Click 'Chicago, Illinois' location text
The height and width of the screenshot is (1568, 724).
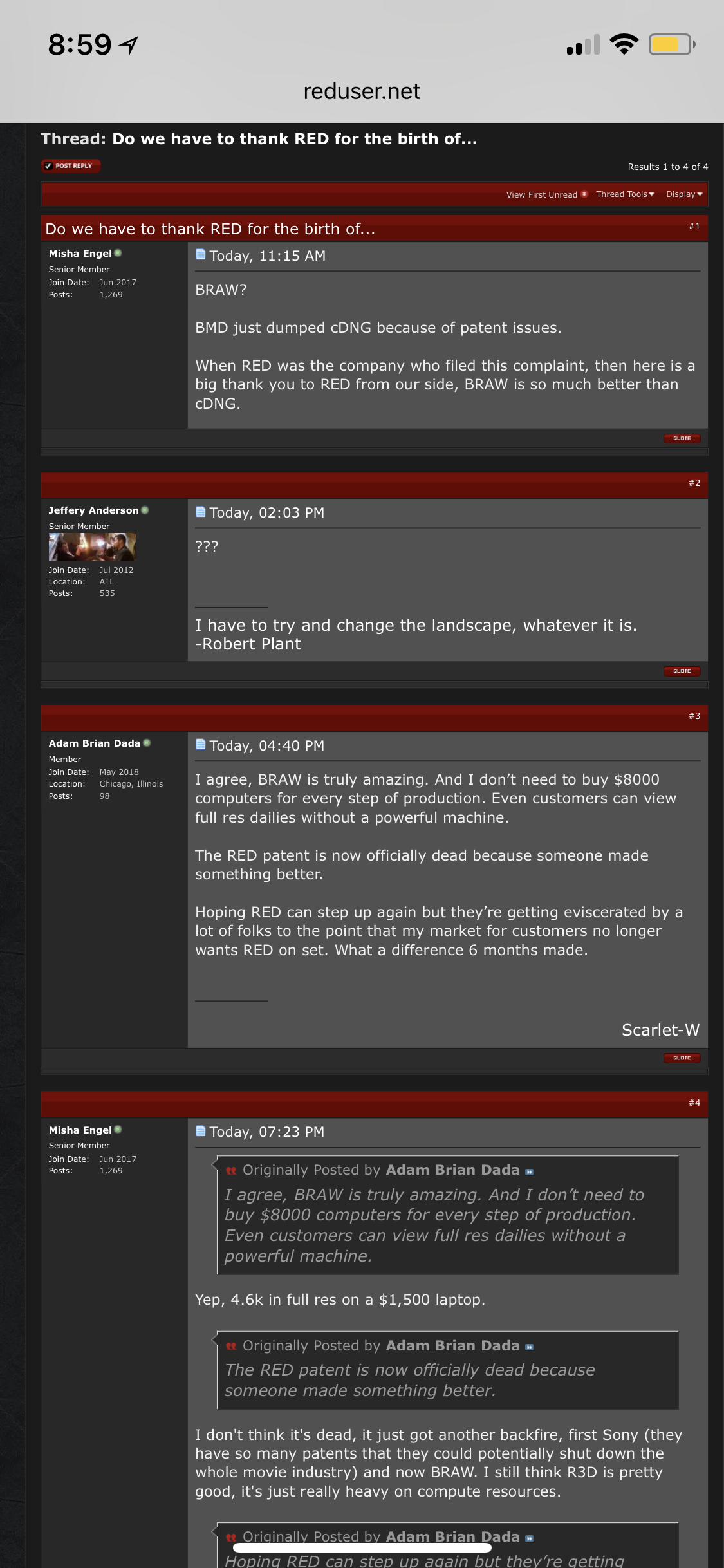pos(131,784)
